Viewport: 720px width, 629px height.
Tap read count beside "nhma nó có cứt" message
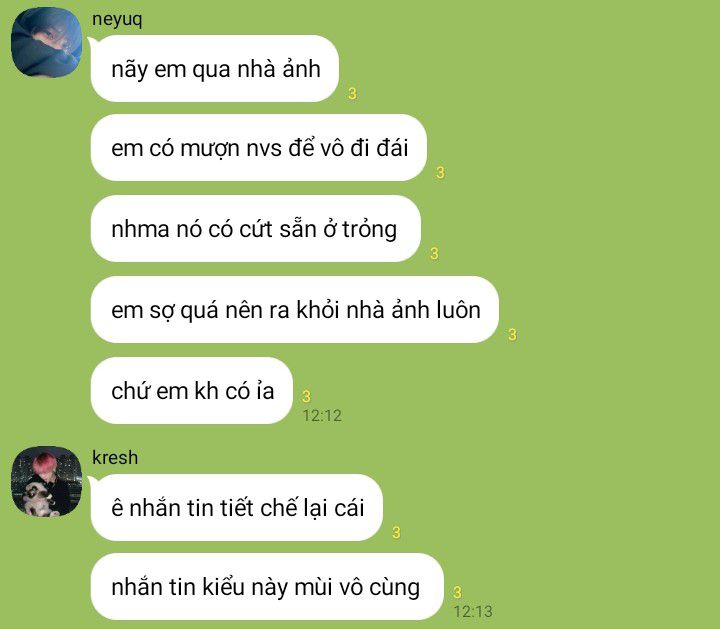(434, 253)
